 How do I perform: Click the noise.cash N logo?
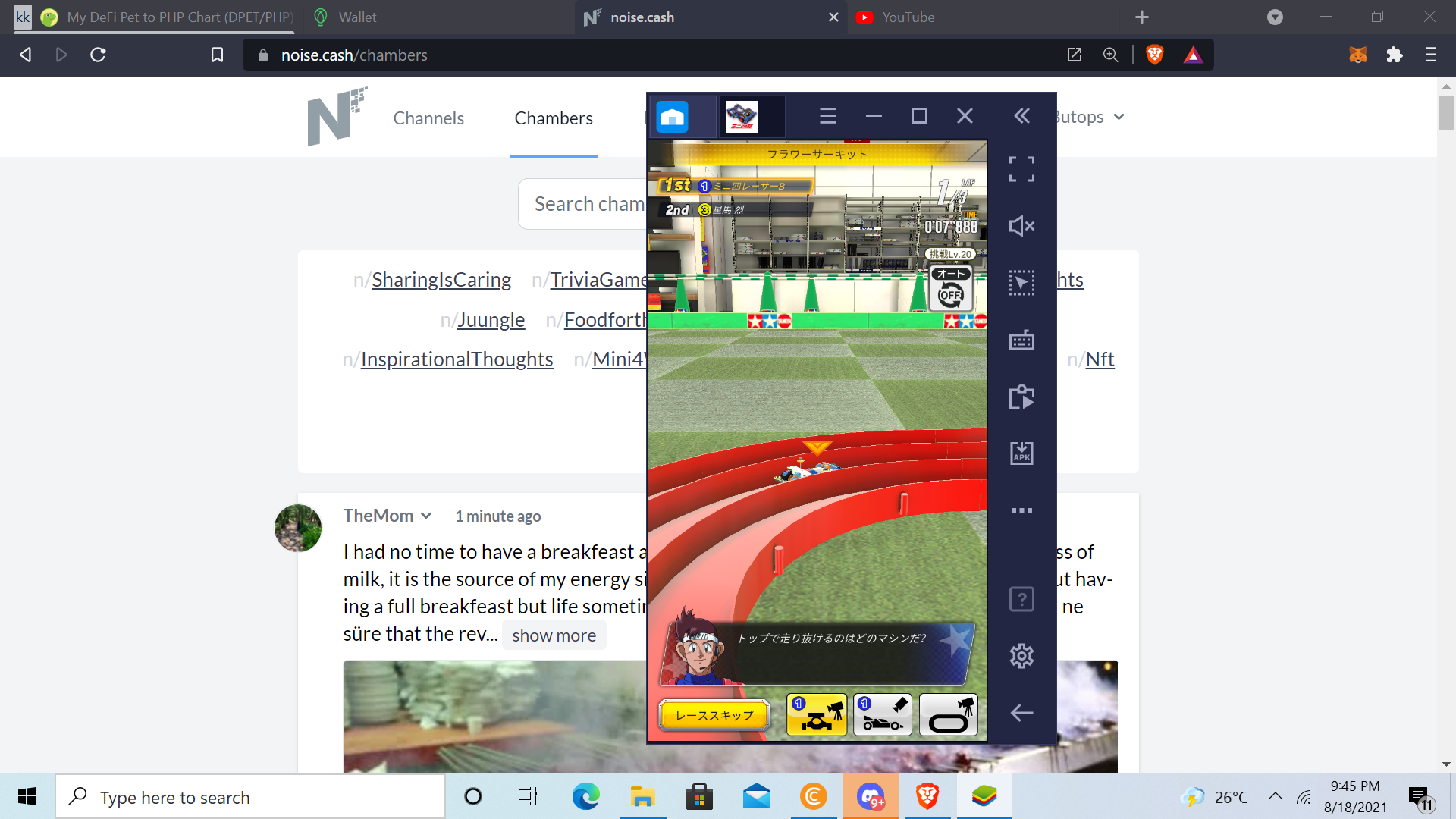(x=337, y=116)
